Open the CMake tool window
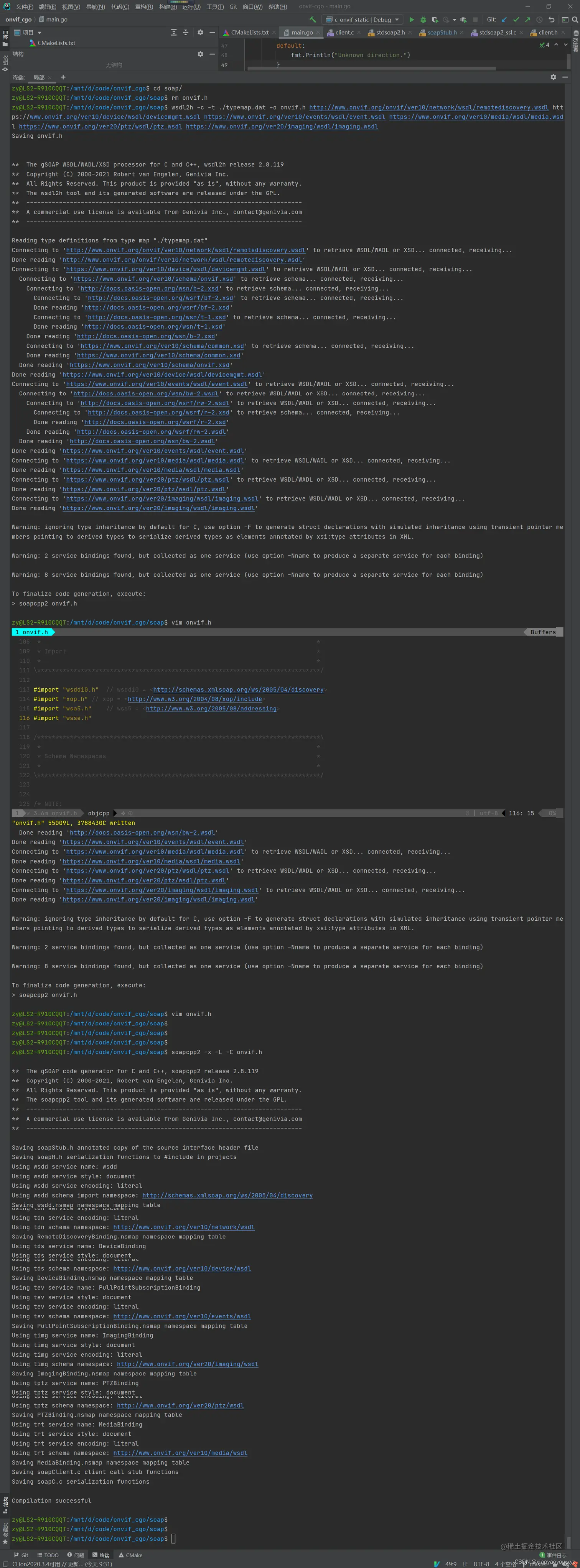Screen dimensions: 580x1568 tap(130, 1555)
